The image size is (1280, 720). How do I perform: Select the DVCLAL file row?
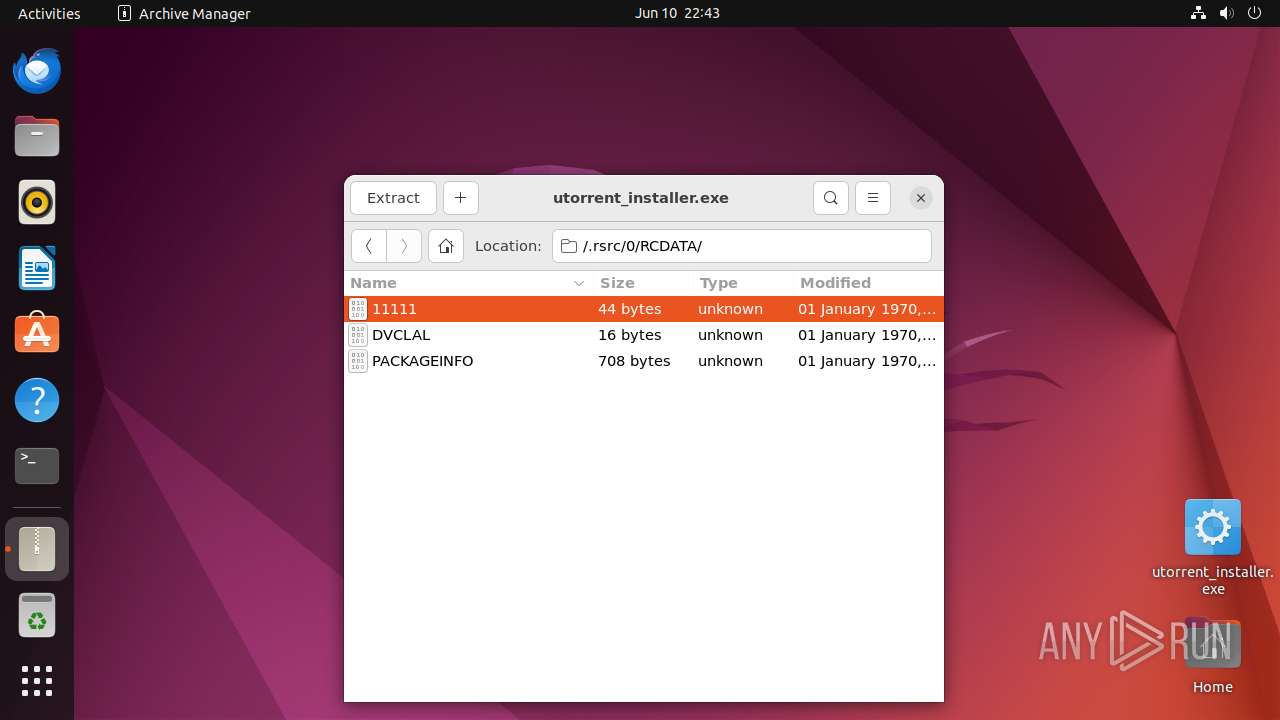click(644, 335)
